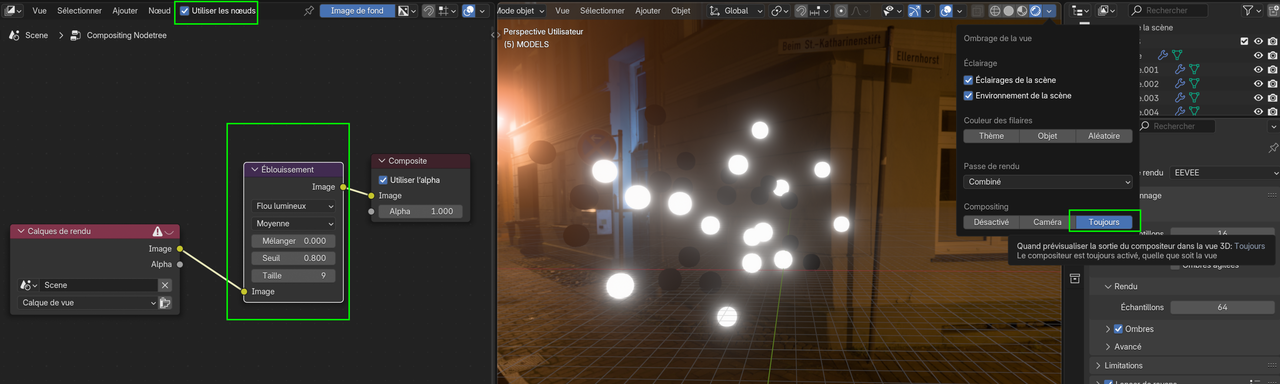Viewport: 1280px width, 384px height.
Task: Click the render icon beside Calque de vue
Action: tap(165, 303)
